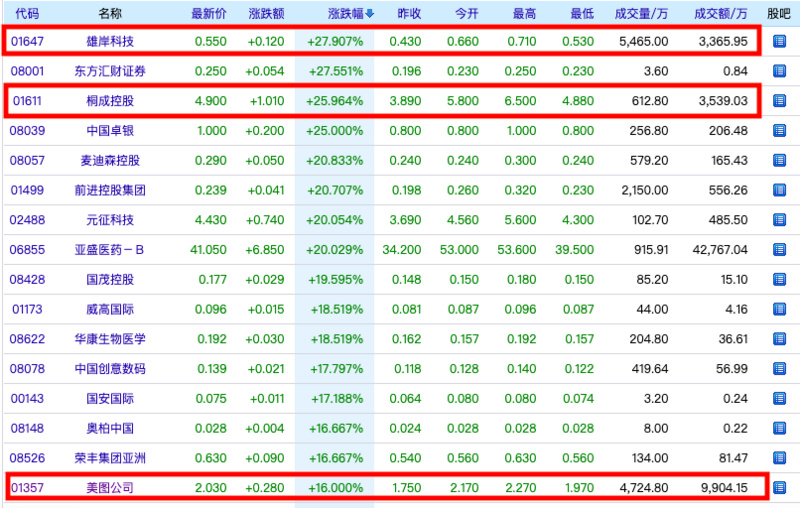Open 雄岸科技 stock name link
The height and width of the screenshot is (508, 800).
pos(110,41)
